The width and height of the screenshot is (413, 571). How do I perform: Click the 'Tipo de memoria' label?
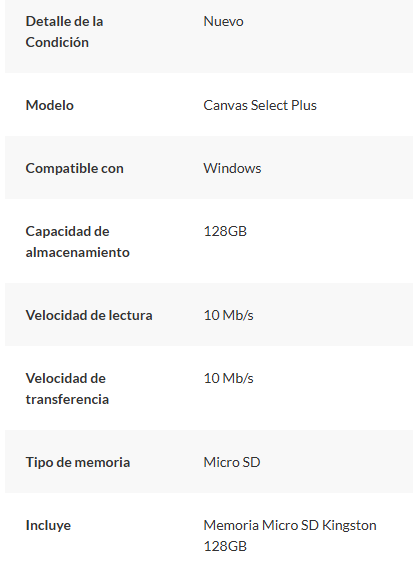[78, 462]
